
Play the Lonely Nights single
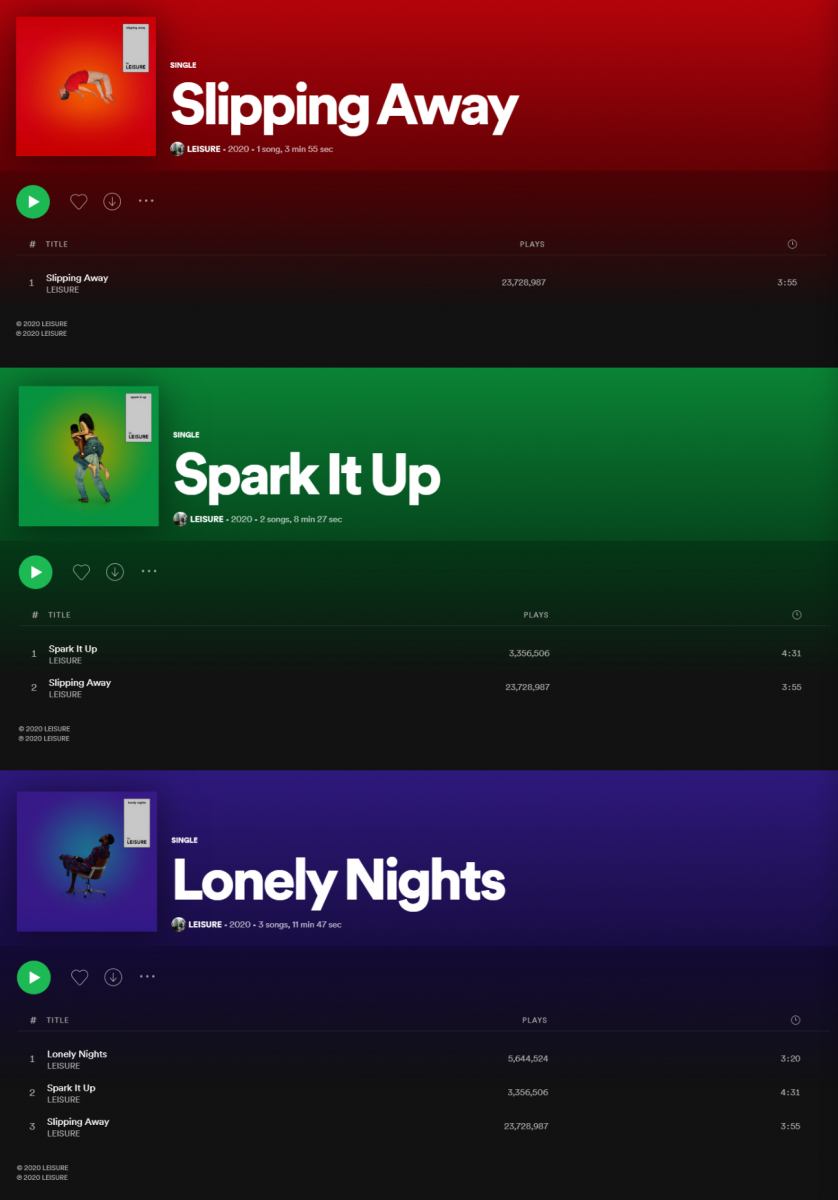(34, 977)
